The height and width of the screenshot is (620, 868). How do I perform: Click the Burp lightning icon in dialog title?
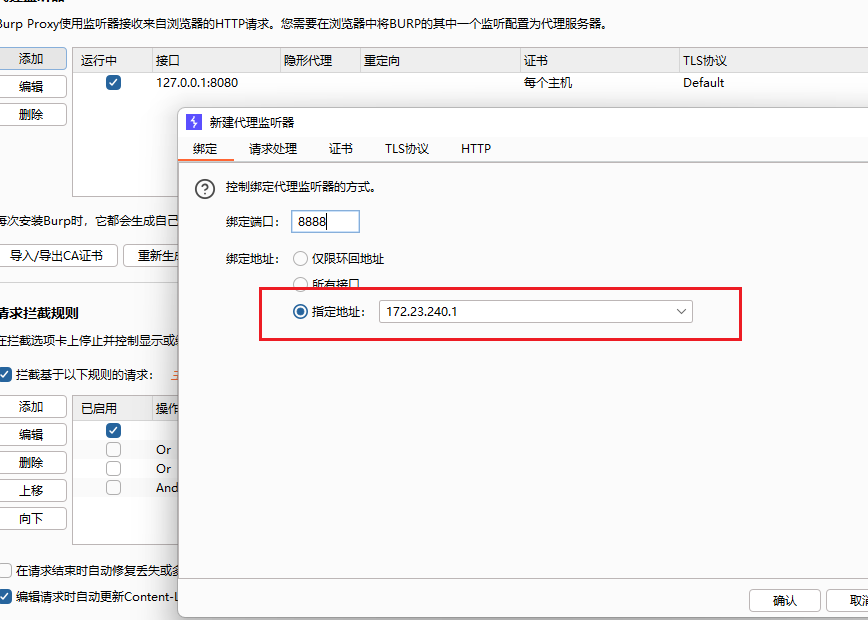(194, 122)
